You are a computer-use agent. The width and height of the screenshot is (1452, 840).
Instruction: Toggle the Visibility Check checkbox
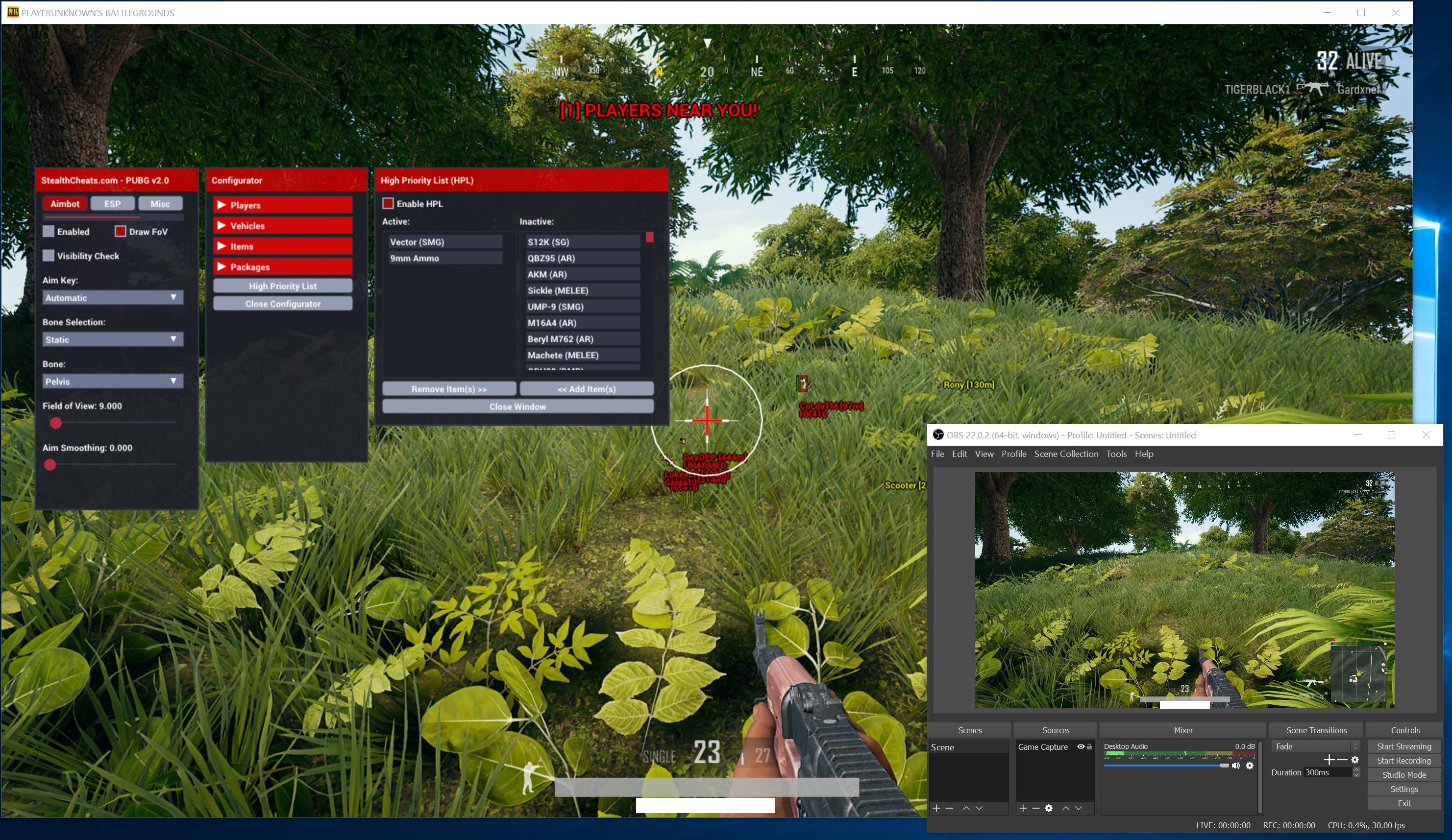[49, 256]
